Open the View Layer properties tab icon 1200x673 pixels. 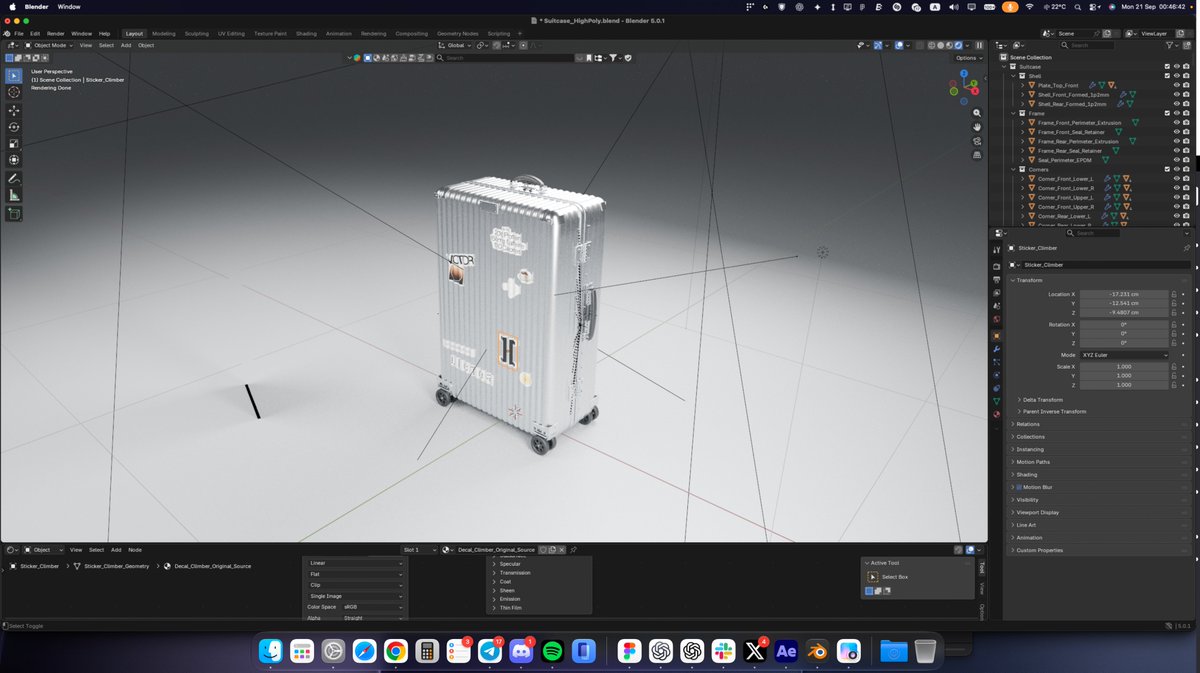pyautogui.click(x=996, y=293)
